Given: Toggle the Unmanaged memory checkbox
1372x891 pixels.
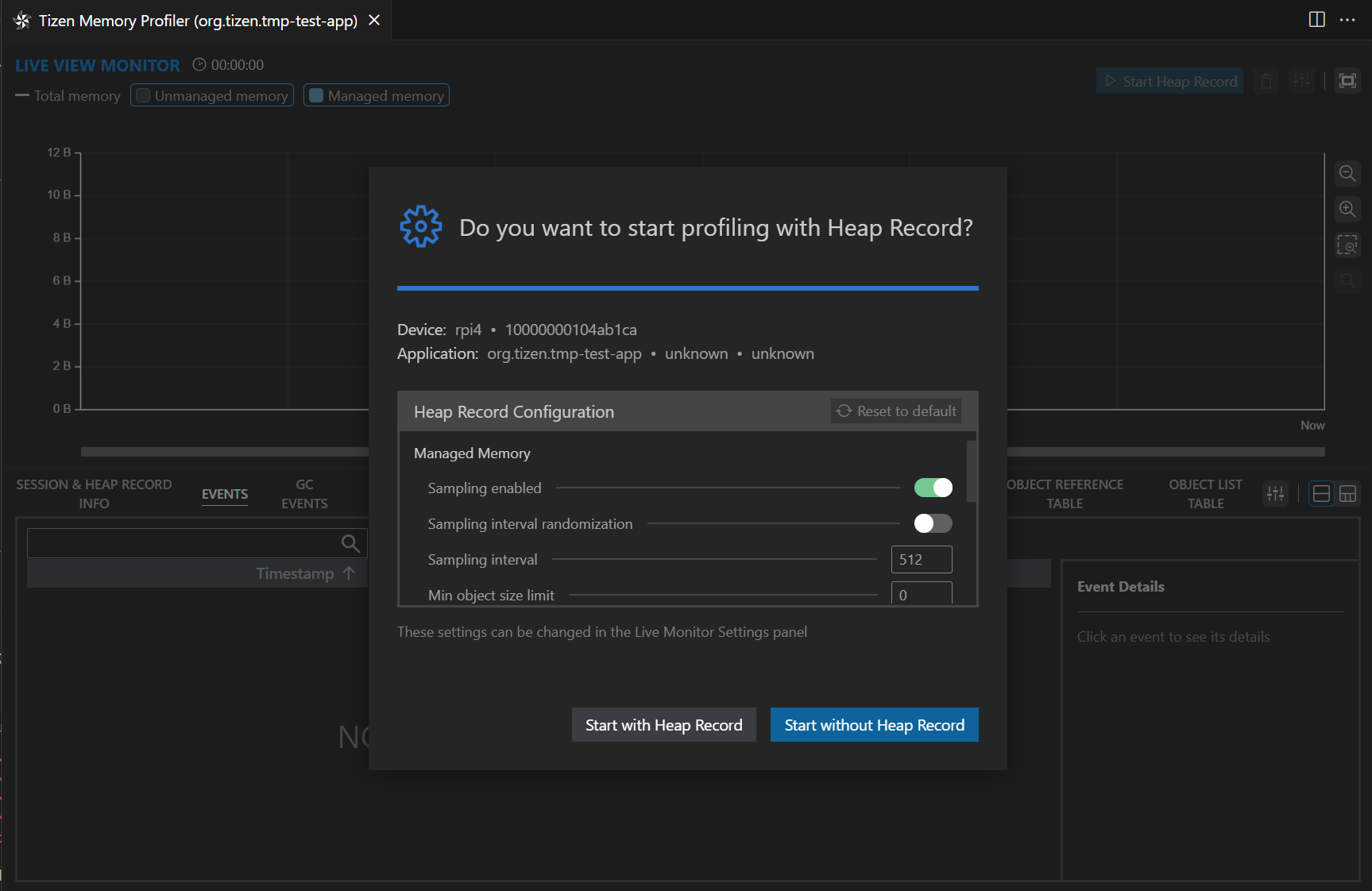Looking at the screenshot, I should click(144, 95).
